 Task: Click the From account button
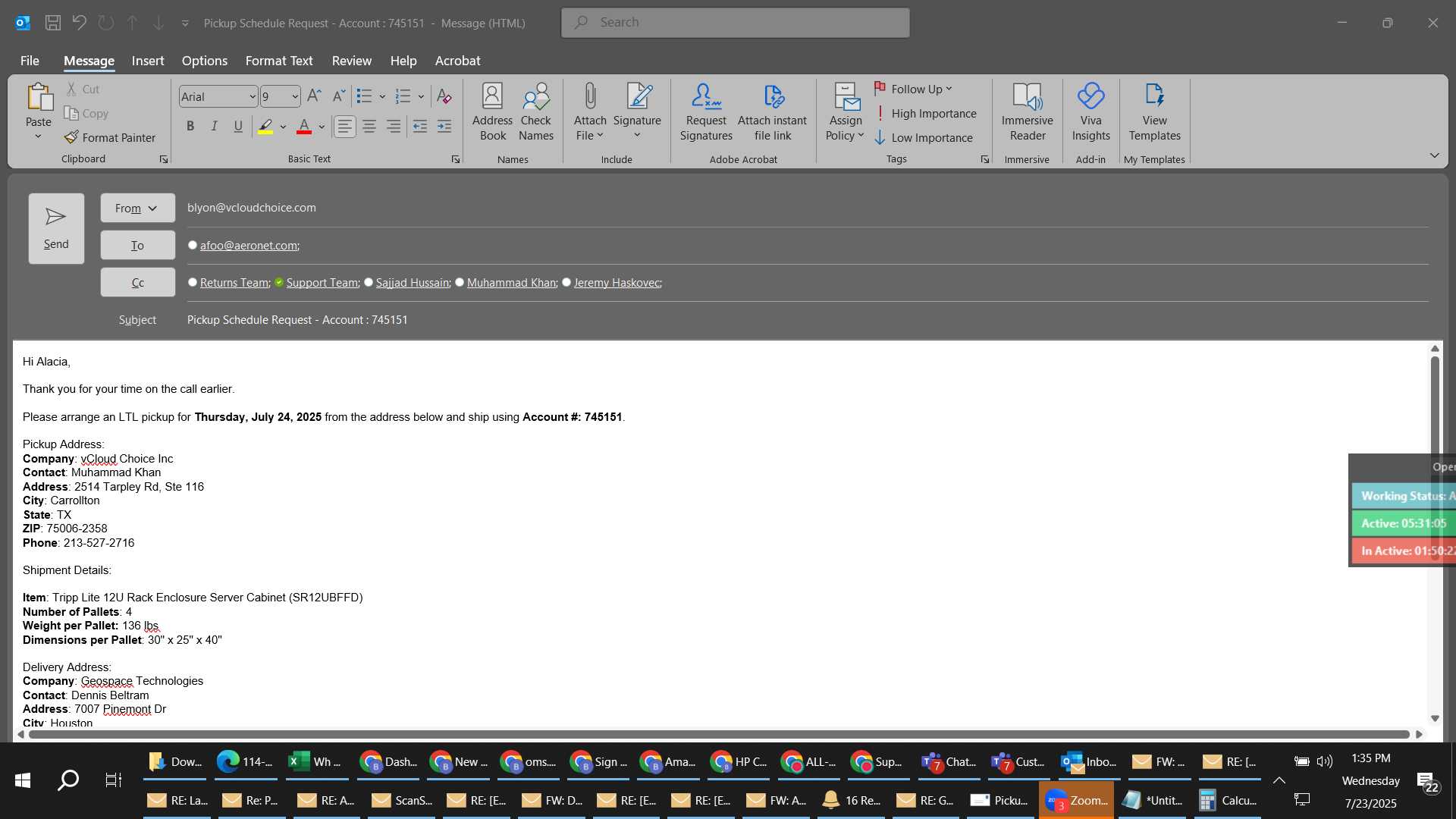point(137,208)
